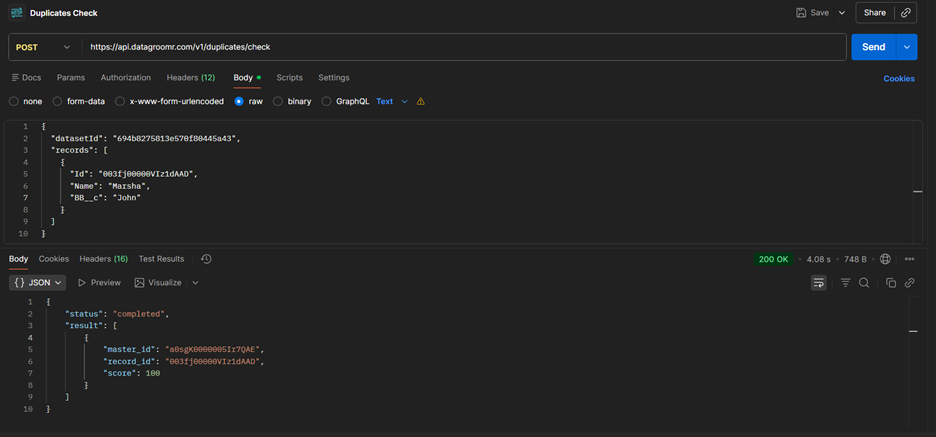Copy request link via chain icon near Share
The height and width of the screenshot is (437, 936).
906,13
